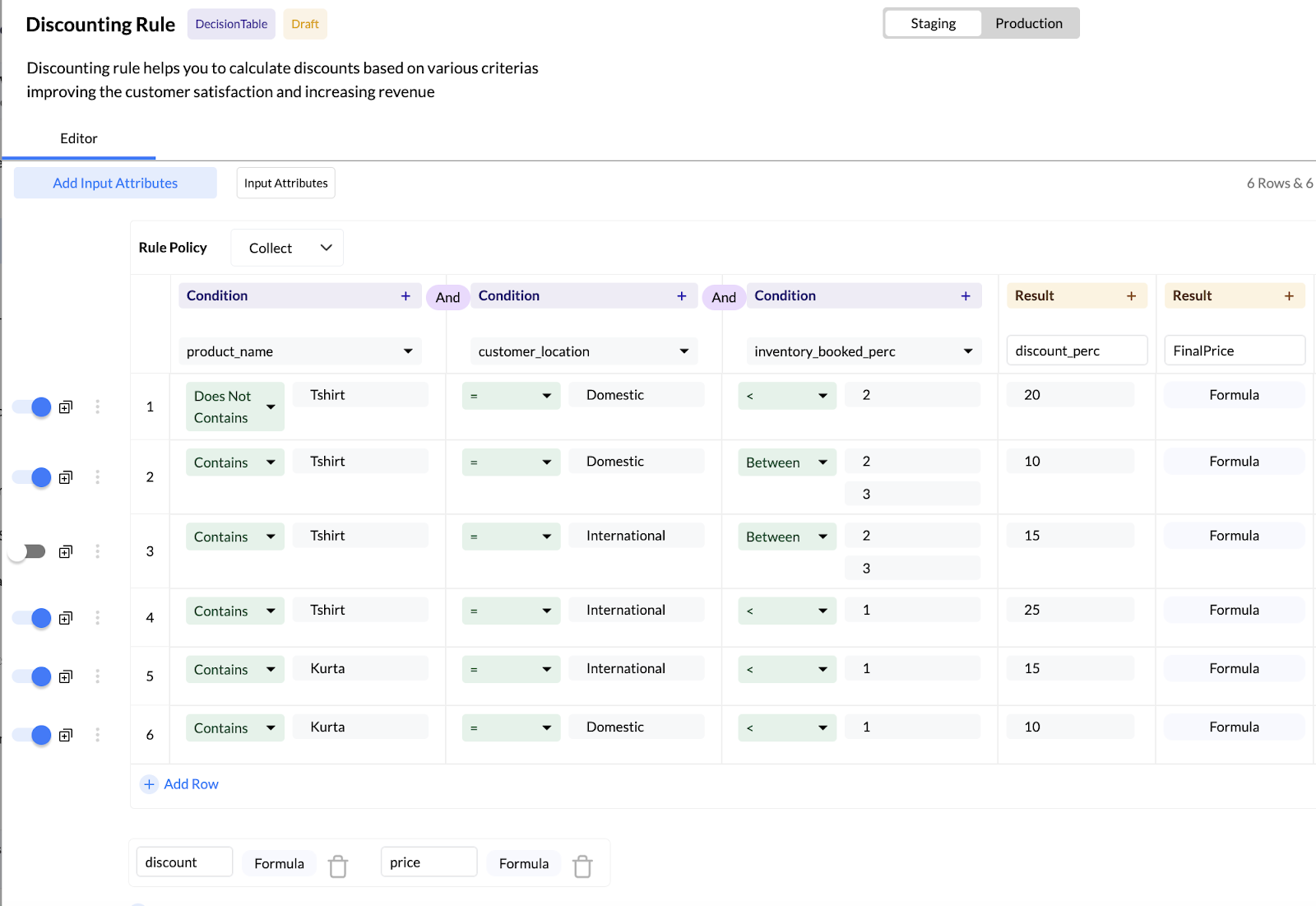Switch to the Production environment tab
The image size is (1316, 906).
click(x=1028, y=23)
